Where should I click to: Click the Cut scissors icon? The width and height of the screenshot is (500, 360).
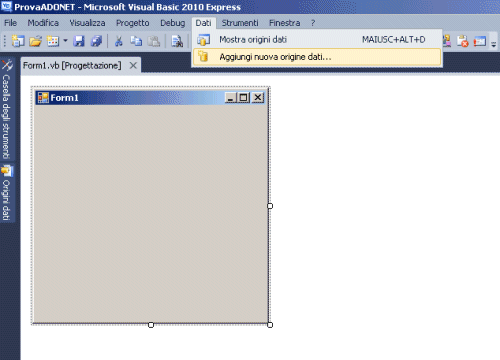(119, 41)
